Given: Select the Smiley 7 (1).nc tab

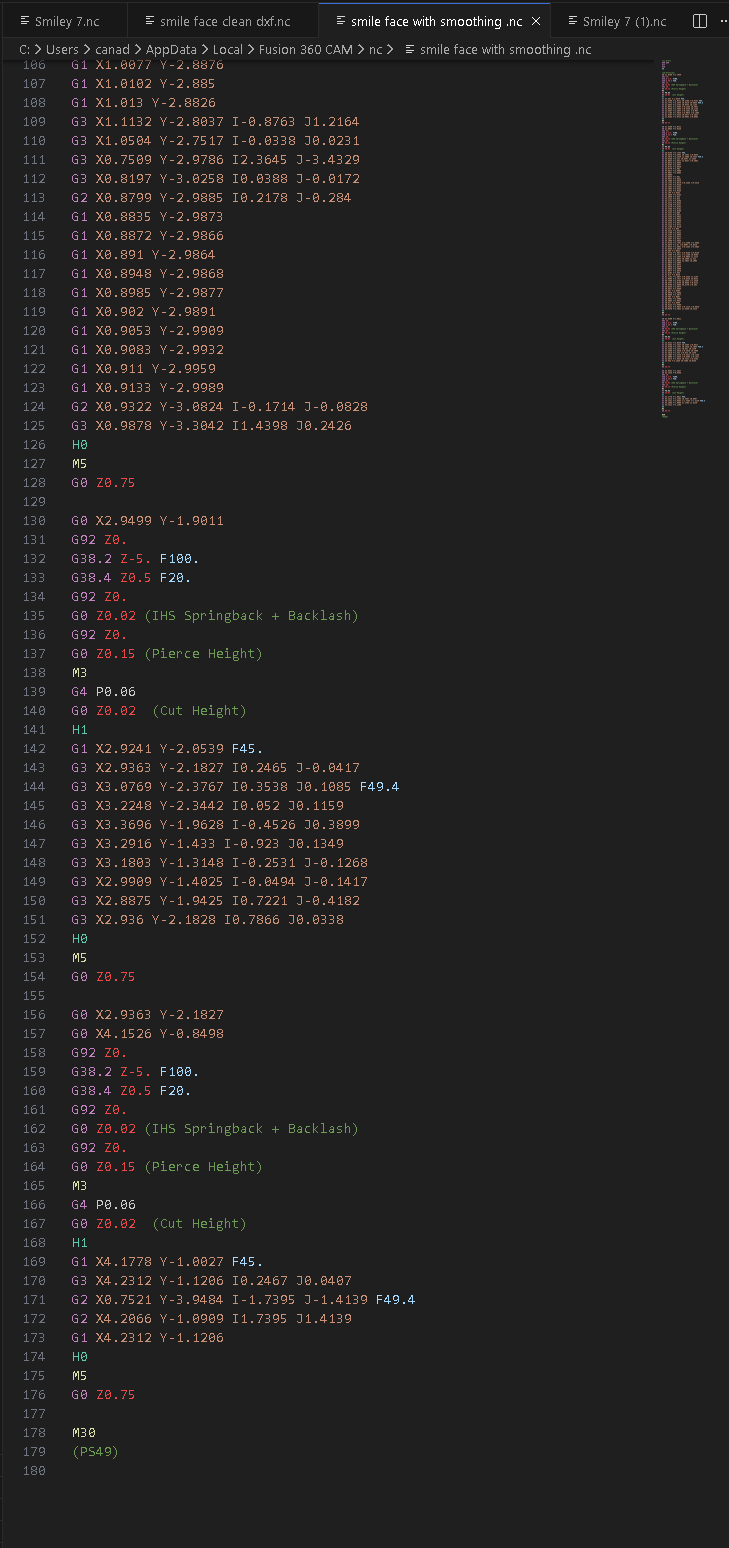Looking at the screenshot, I should [616, 21].
